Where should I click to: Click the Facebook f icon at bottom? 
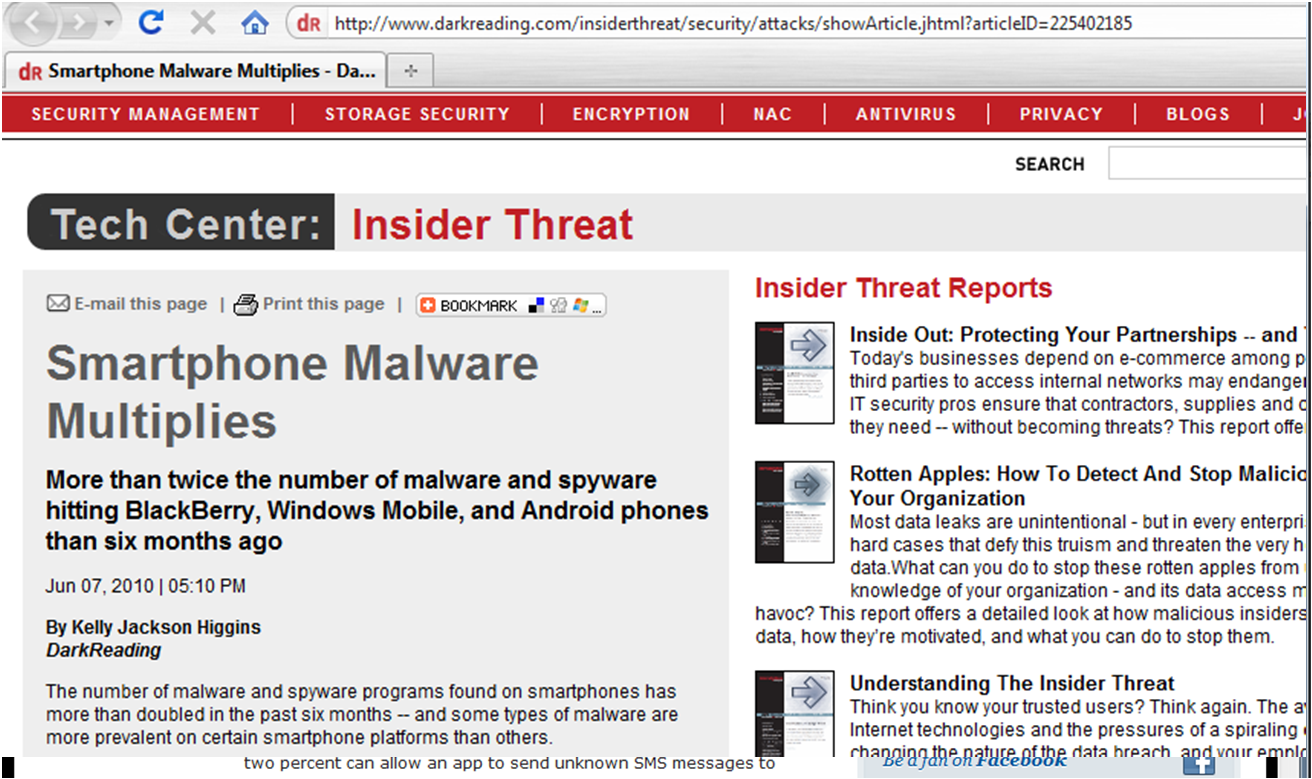tap(1199, 765)
